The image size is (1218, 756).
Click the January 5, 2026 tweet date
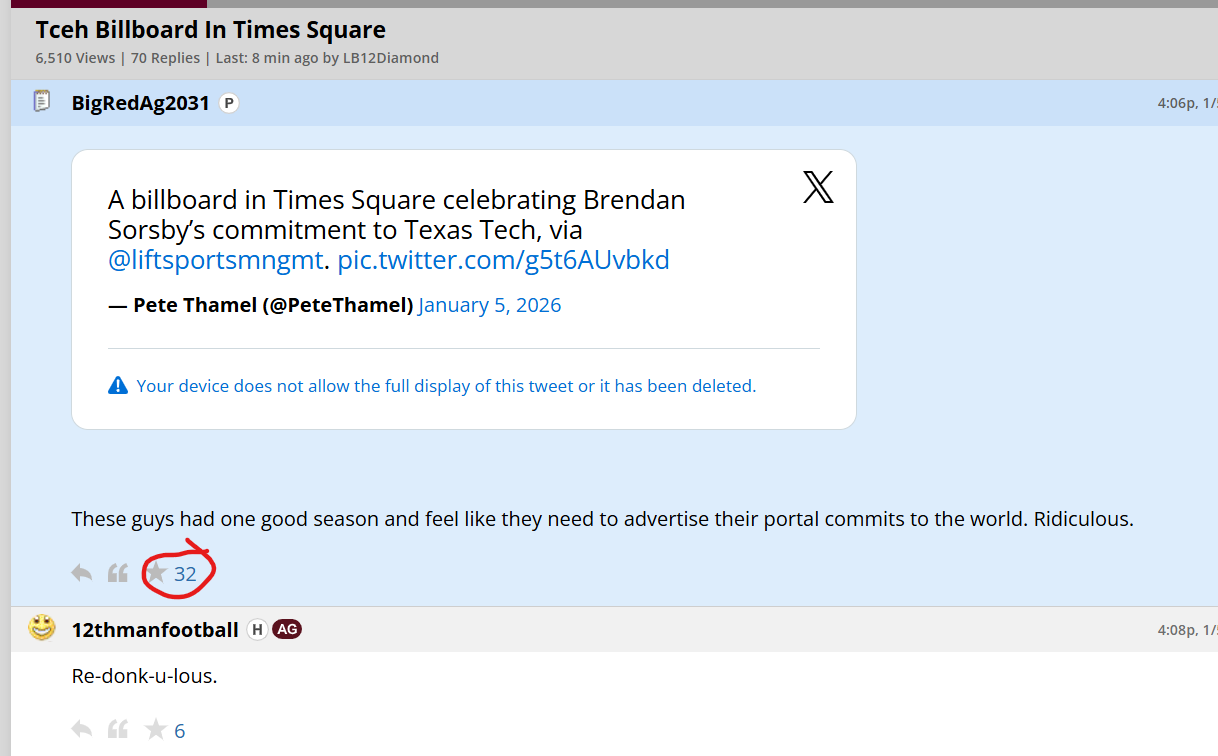(x=490, y=305)
